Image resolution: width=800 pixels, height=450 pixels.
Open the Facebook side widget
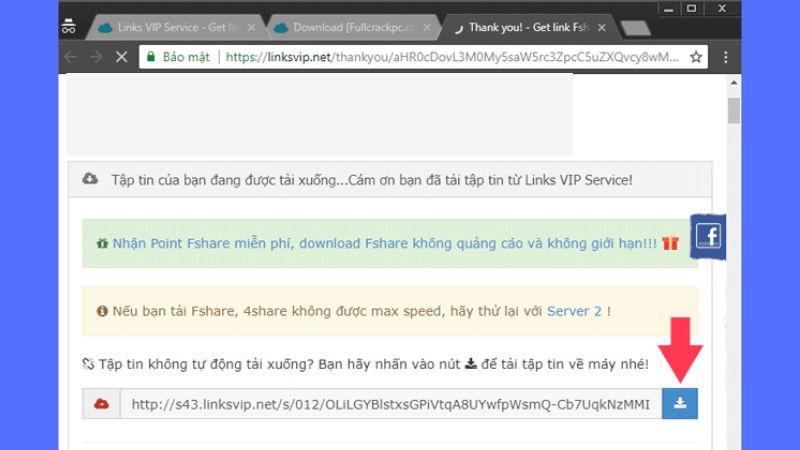point(708,238)
